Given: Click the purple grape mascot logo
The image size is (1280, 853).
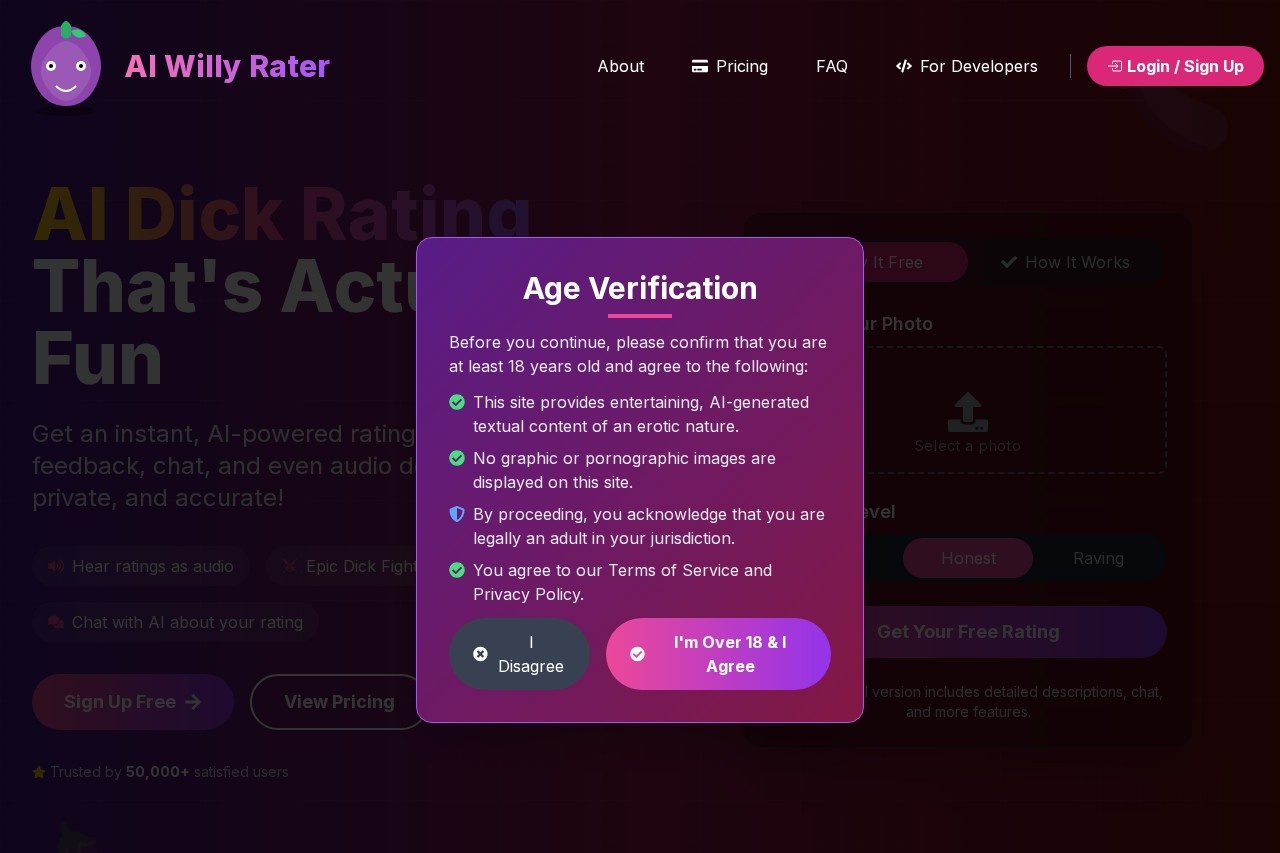Looking at the screenshot, I should pos(66,66).
